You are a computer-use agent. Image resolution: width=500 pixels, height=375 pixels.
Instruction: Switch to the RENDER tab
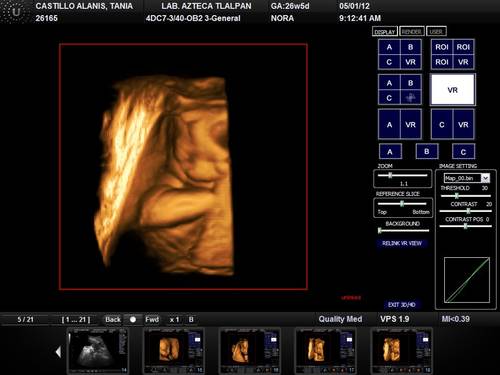412,31
